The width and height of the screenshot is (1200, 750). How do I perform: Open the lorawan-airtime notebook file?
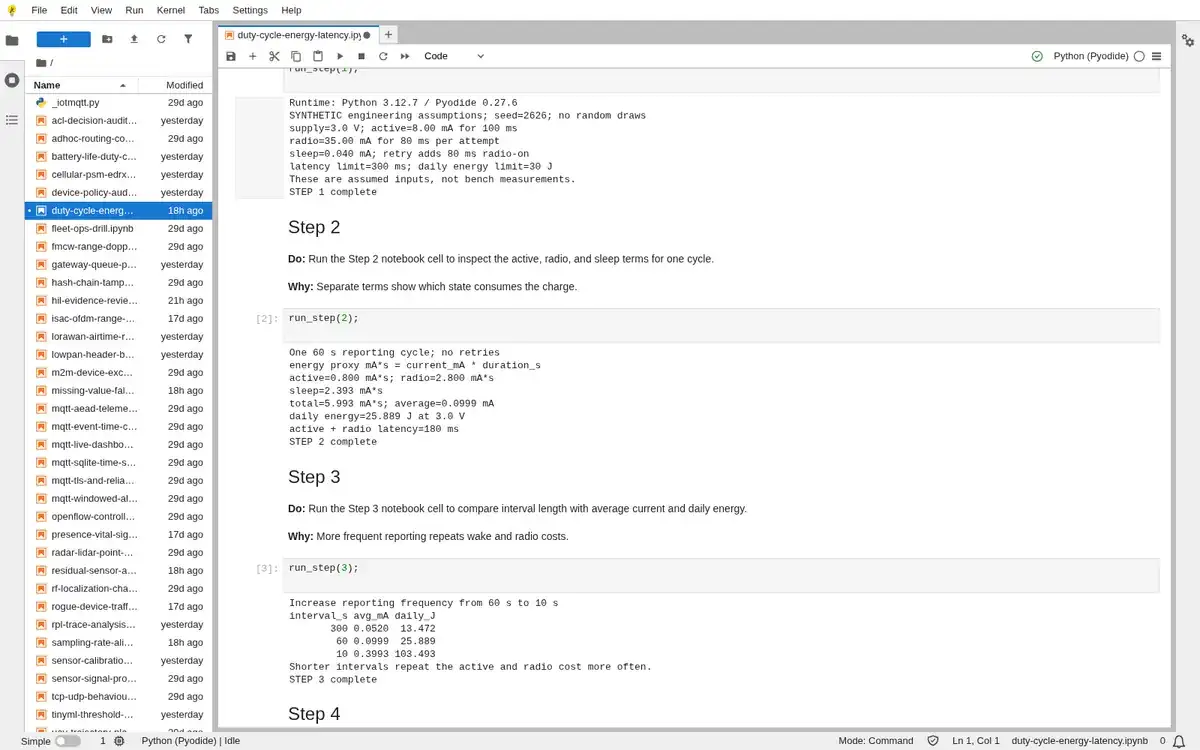(118, 337)
